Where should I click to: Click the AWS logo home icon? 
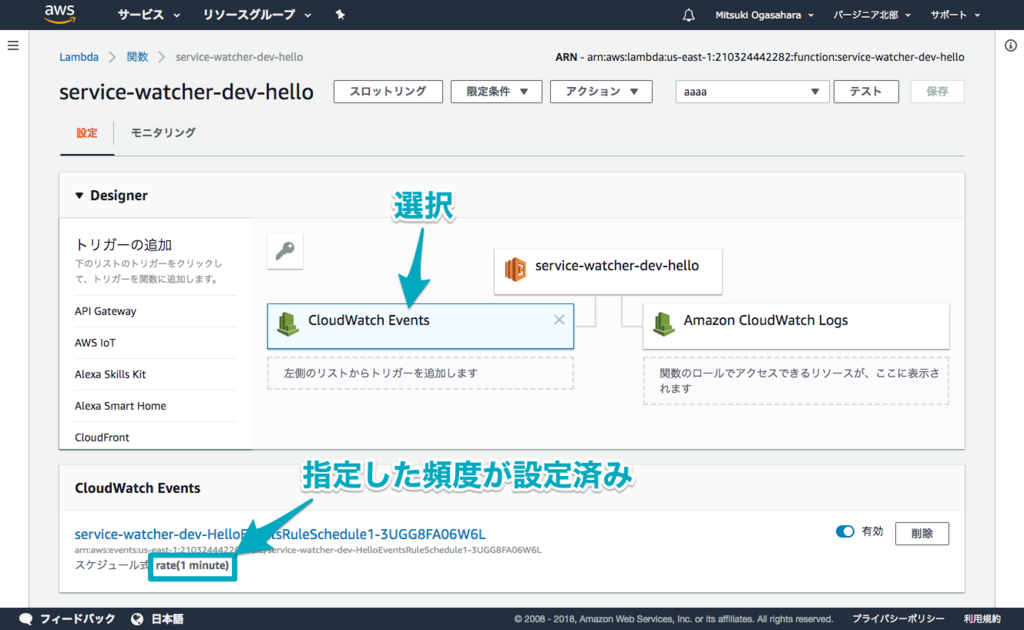pos(59,14)
